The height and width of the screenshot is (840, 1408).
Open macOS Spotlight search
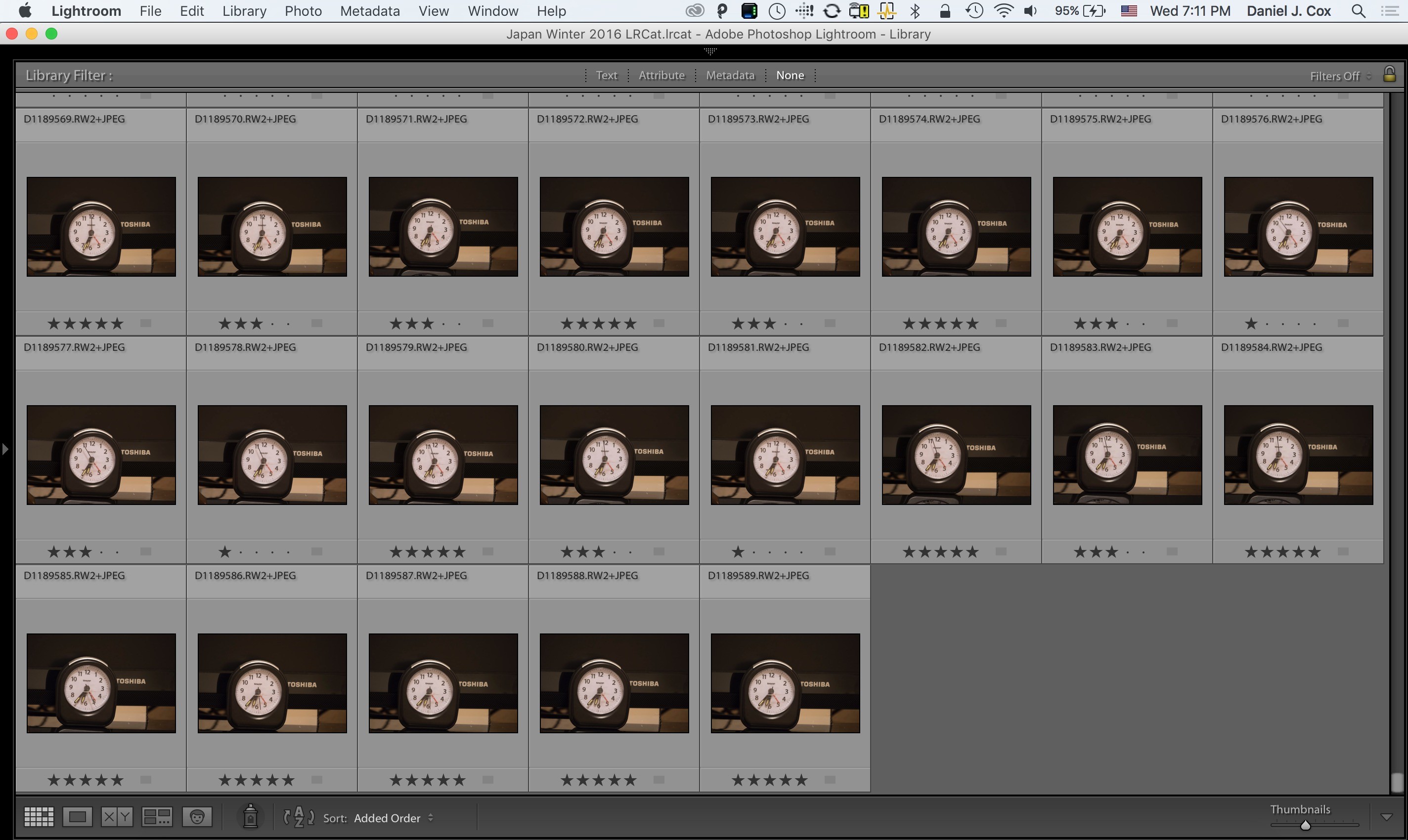(x=1358, y=11)
